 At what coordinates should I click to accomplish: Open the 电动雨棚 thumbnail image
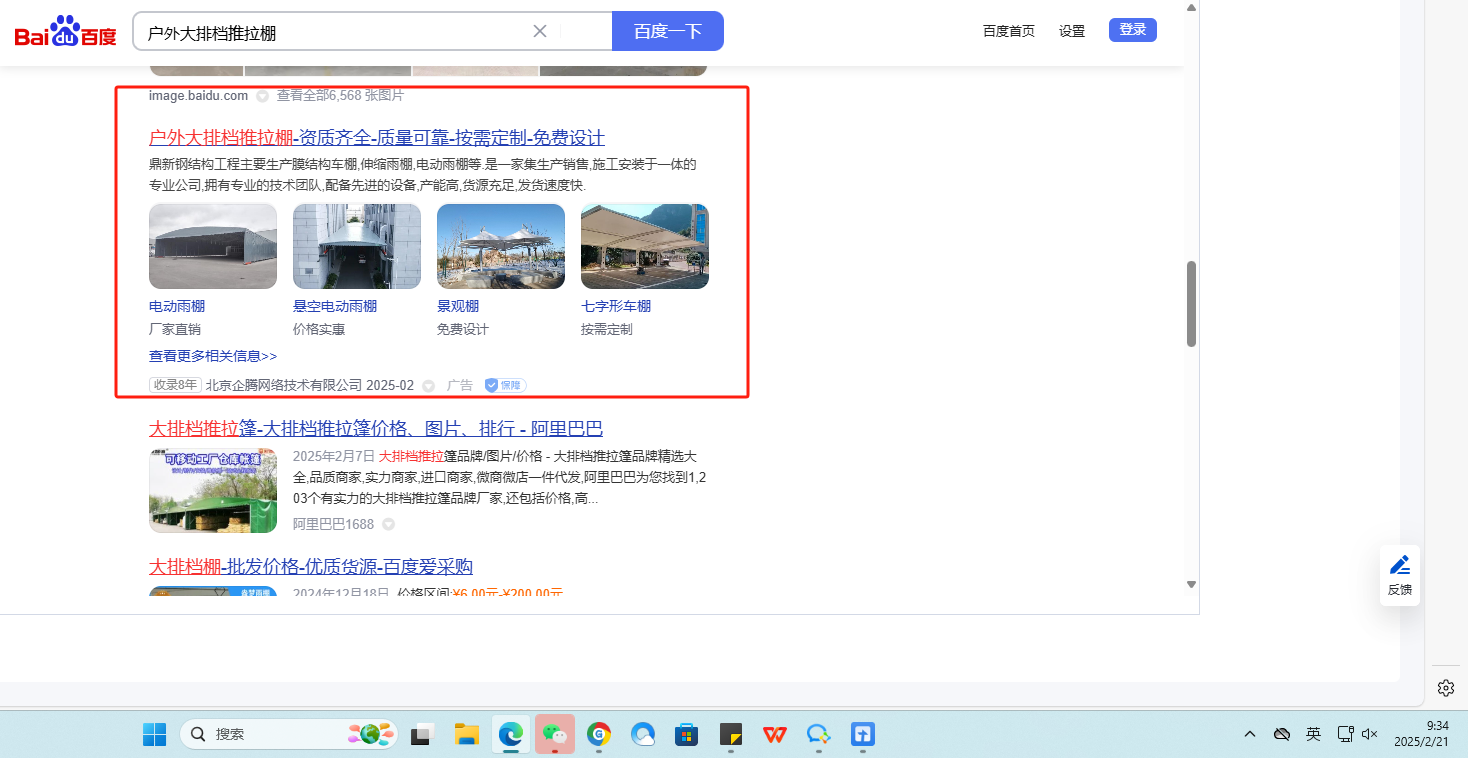[213, 247]
